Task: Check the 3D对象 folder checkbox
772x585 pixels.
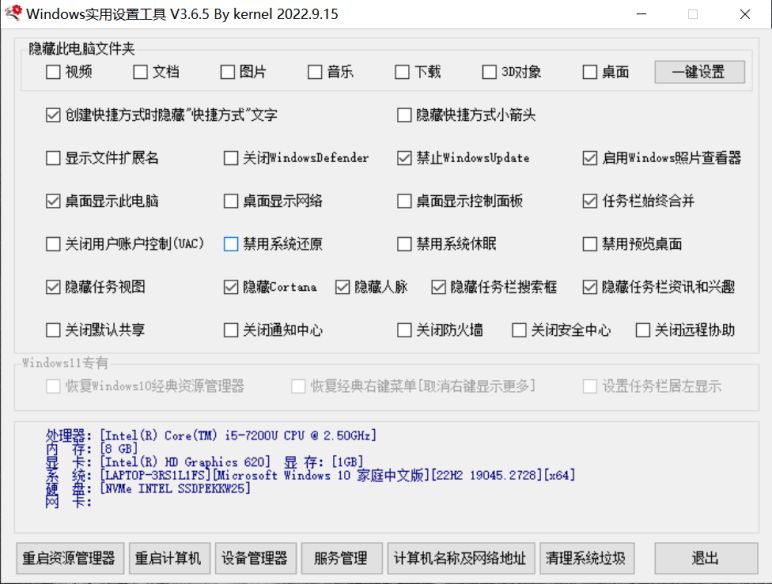Action: (489, 72)
